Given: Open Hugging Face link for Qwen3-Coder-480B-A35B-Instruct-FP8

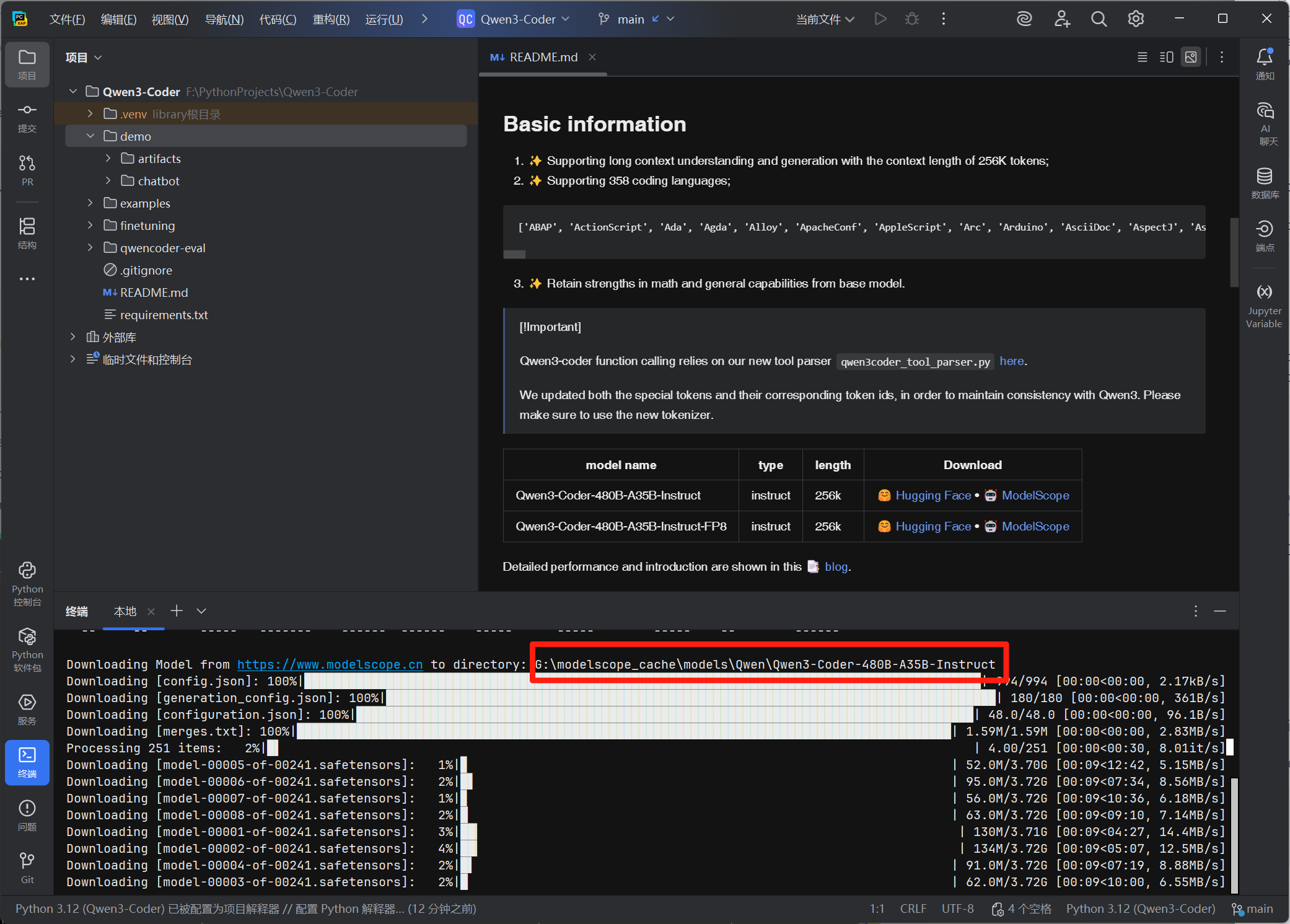Looking at the screenshot, I should 933,526.
